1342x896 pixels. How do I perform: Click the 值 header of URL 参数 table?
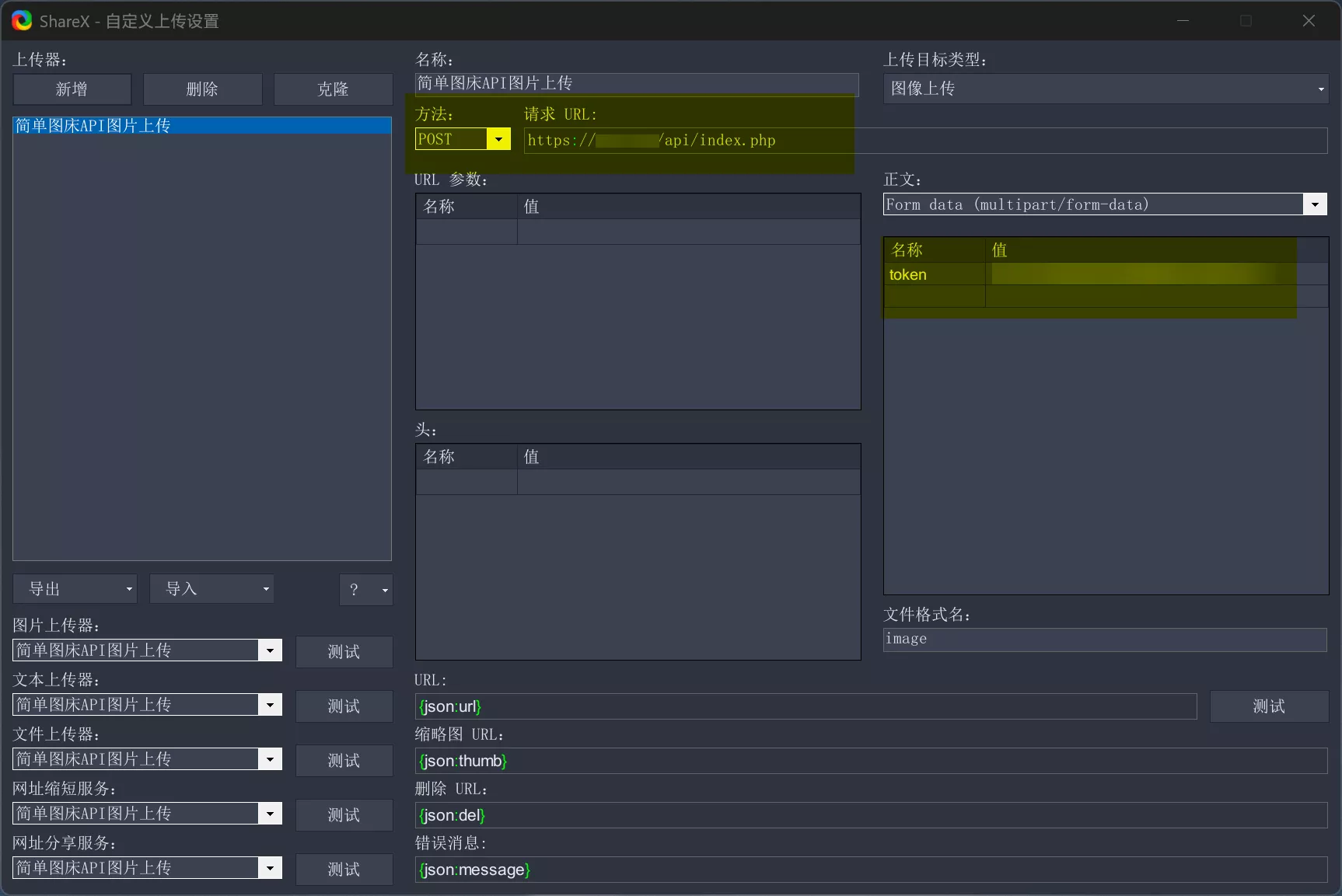(x=689, y=207)
